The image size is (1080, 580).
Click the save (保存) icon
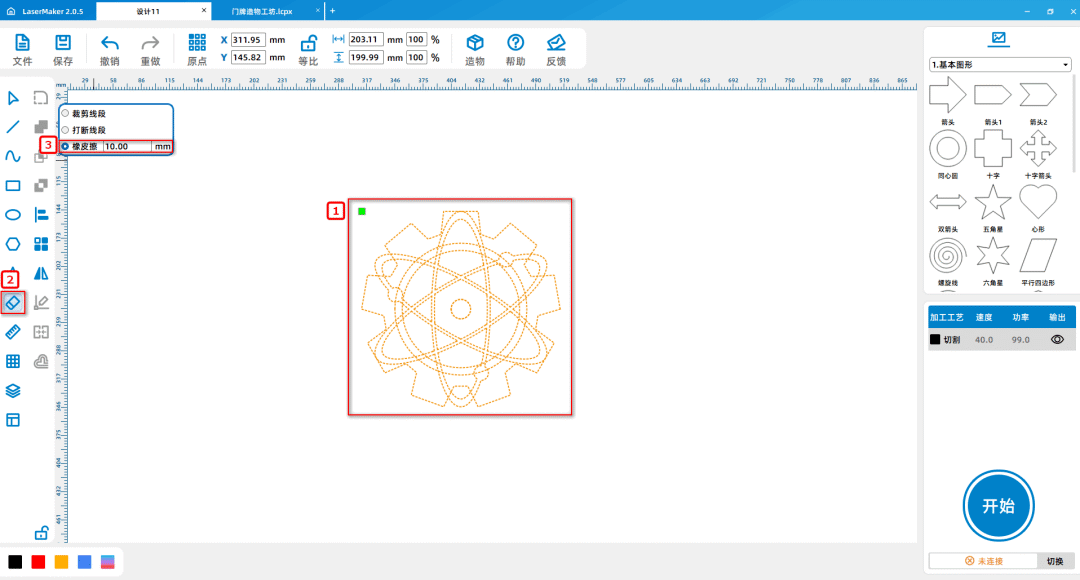click(x=63, y=43)
